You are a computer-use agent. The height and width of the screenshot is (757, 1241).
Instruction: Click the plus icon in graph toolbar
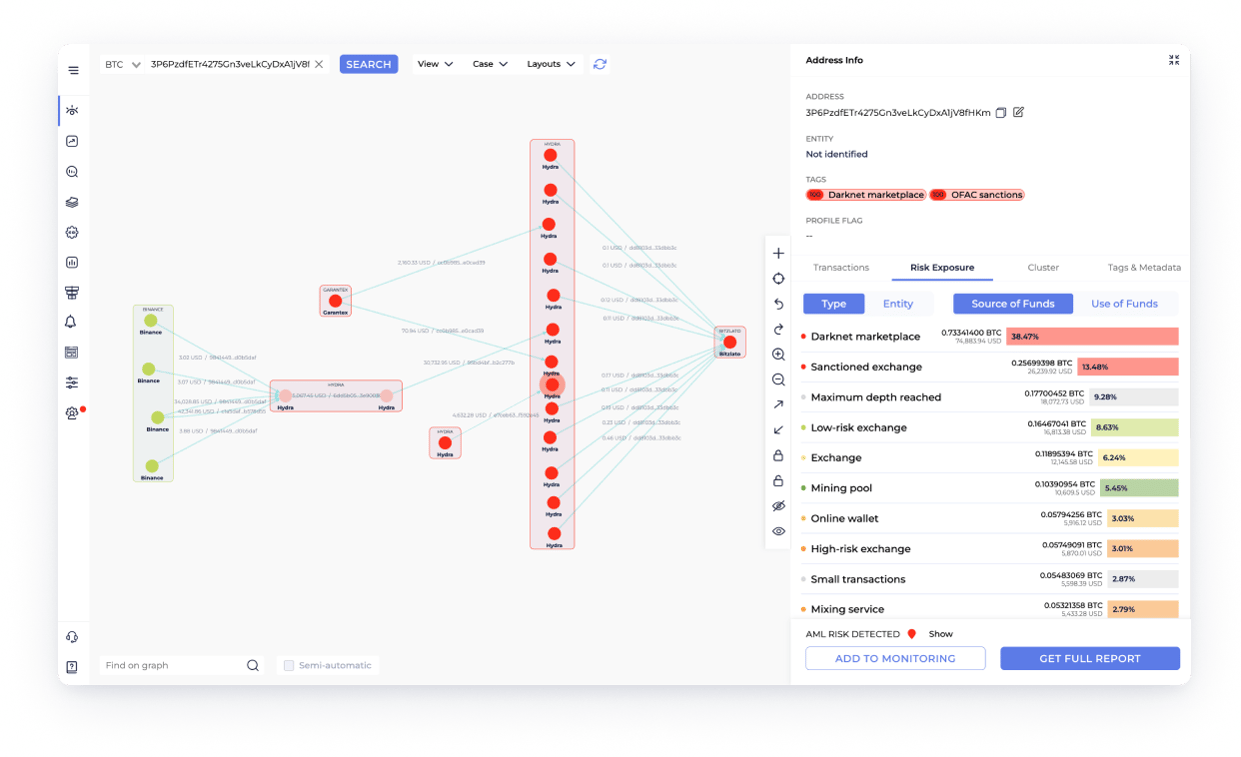click(779, 253)
